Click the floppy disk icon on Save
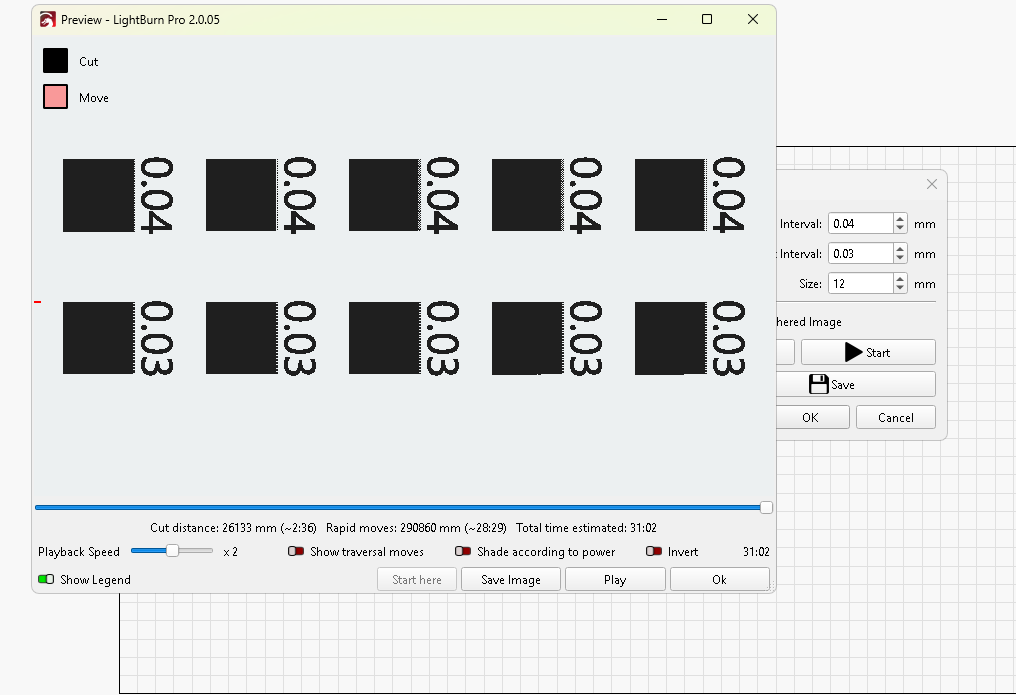1016x695 pixels. pyautogui.click(x=821, y=383)
